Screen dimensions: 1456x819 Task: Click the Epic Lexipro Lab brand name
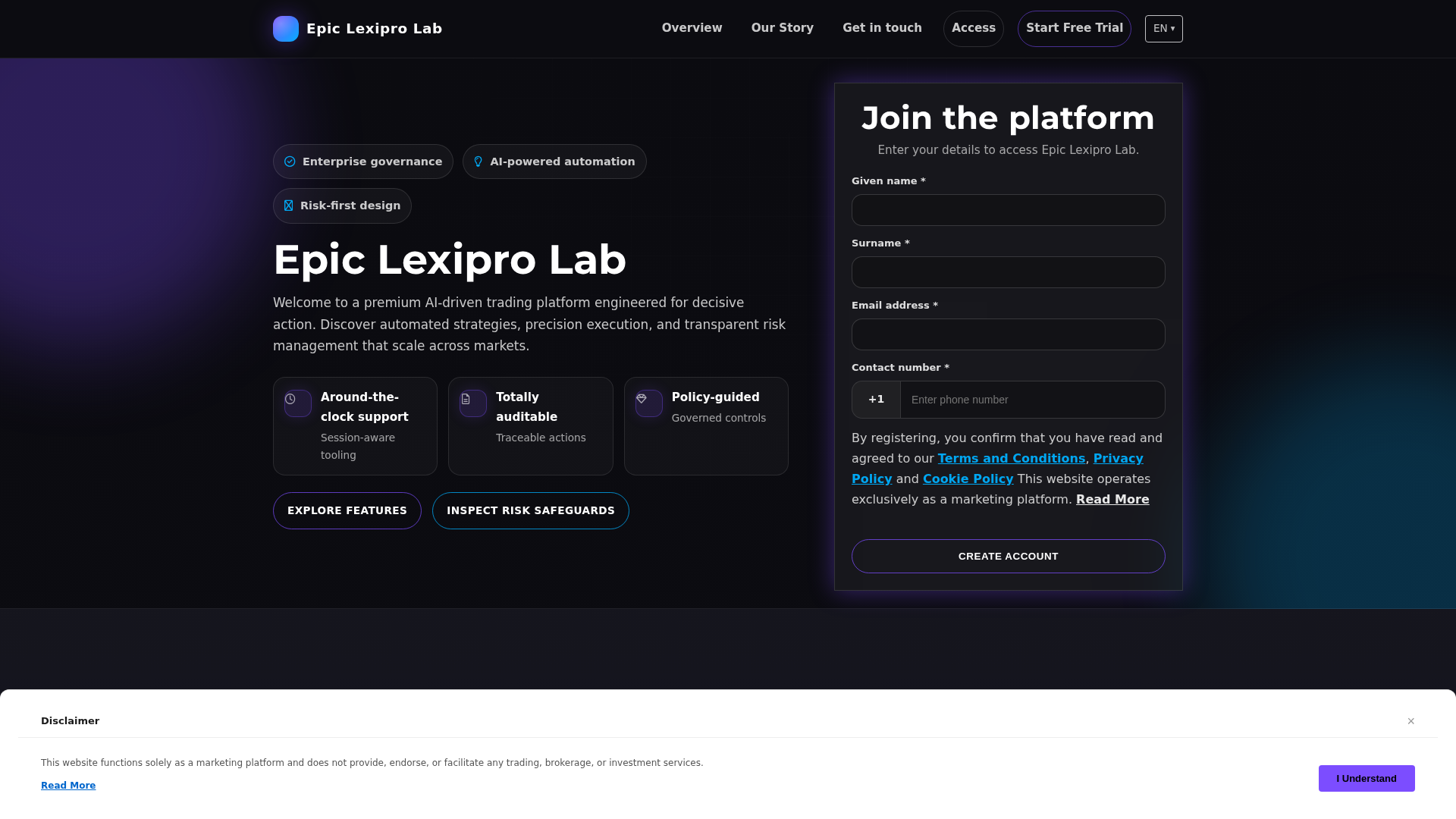[374, 29]
